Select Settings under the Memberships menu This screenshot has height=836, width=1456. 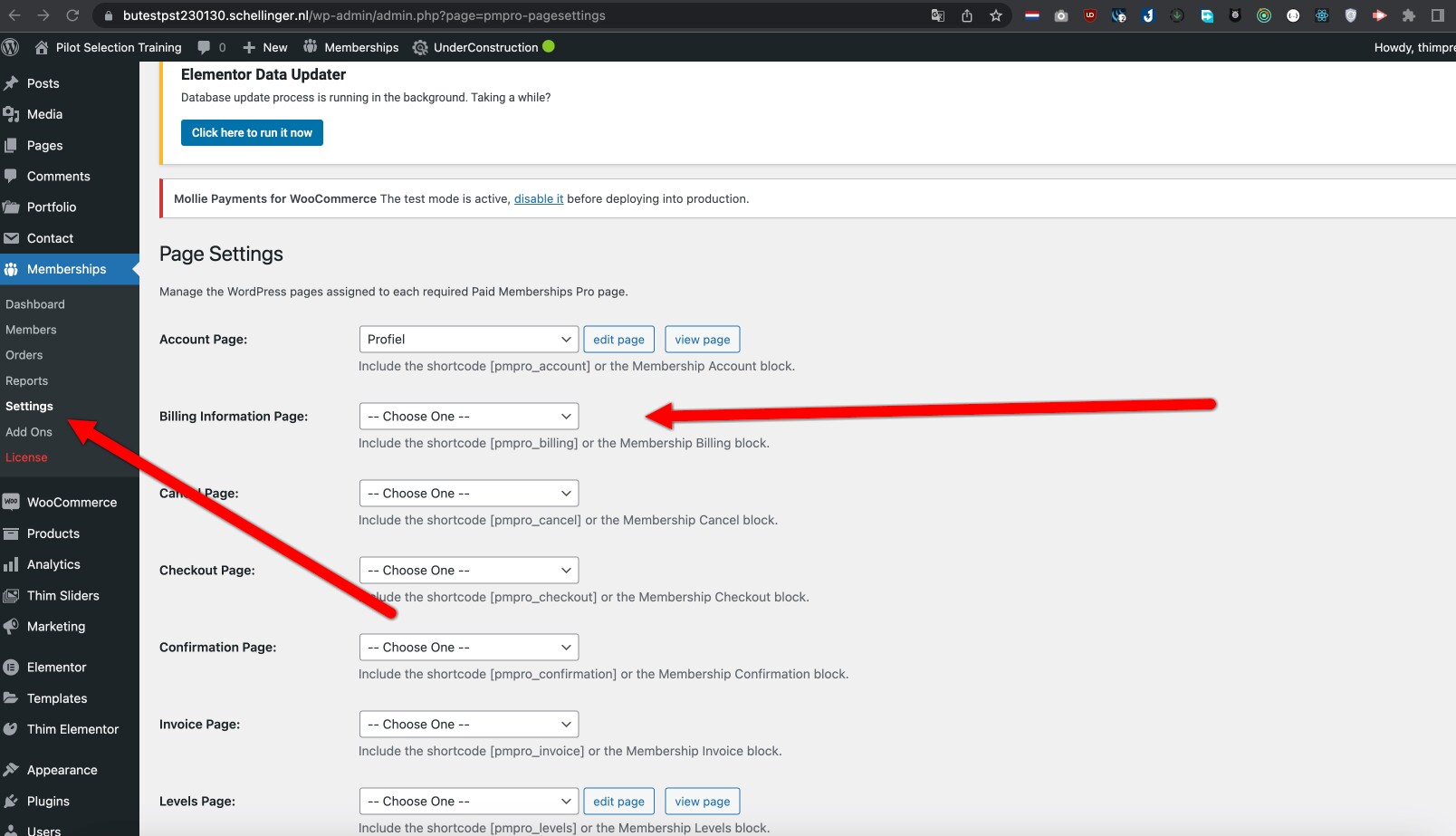[29, 406]
